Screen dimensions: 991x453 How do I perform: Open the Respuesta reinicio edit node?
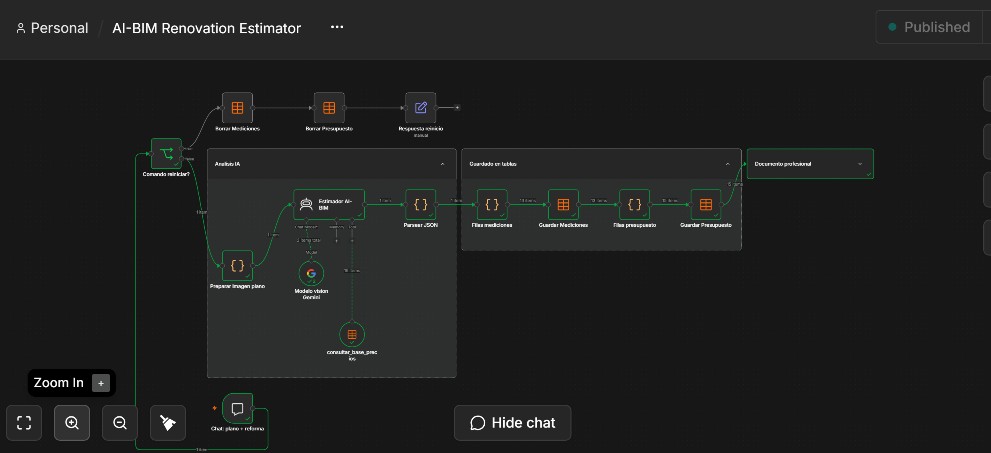(x=421, y=107)
